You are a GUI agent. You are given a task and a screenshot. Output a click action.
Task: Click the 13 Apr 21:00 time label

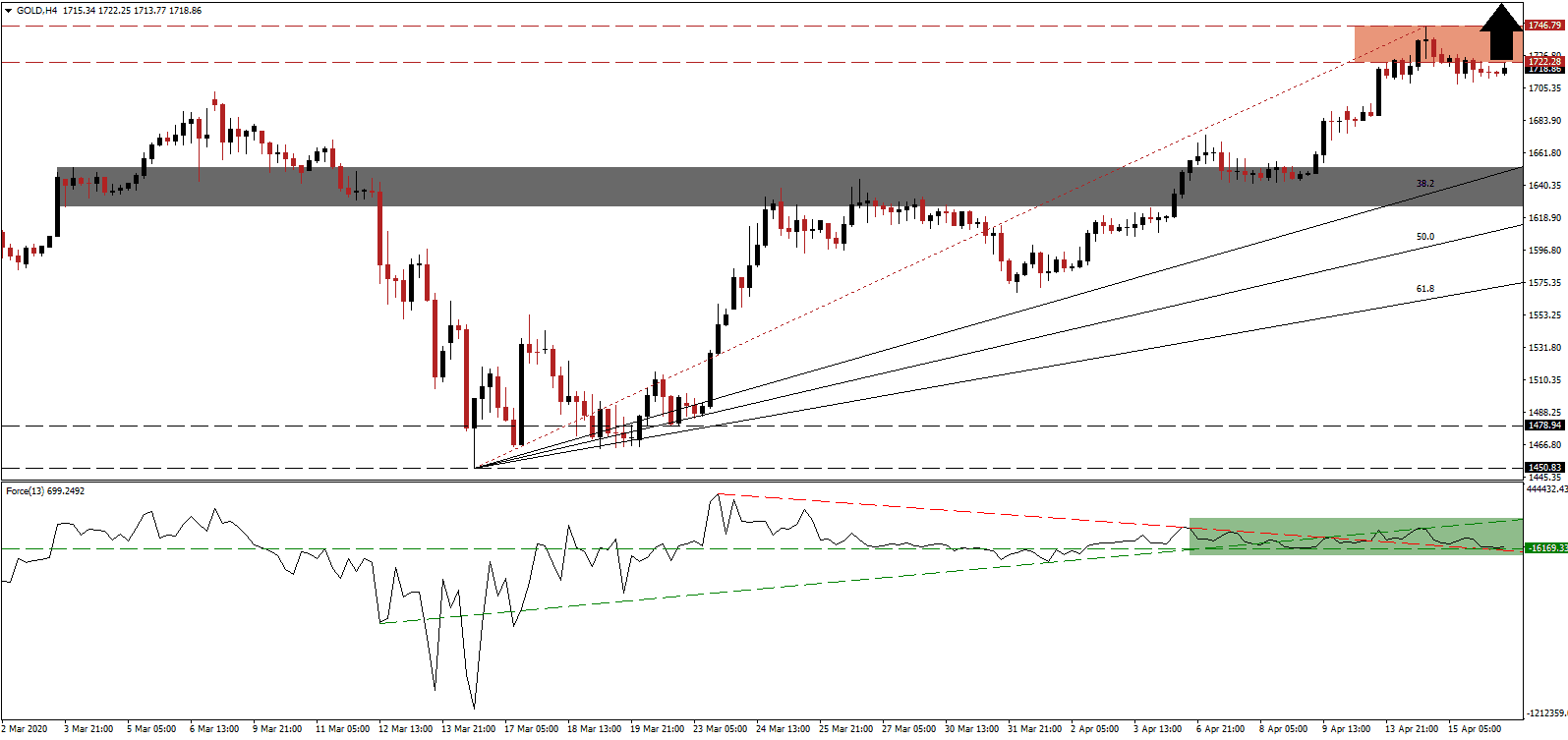[x=1412, y=729]
